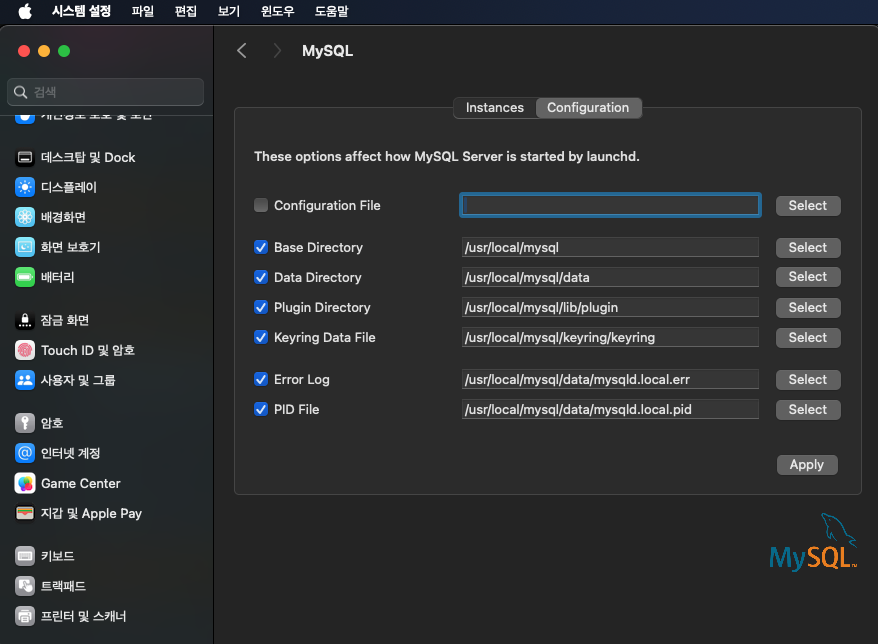Click the Keyboard (키보드) icon
The image size is (878, 644).
click(25, 556)
